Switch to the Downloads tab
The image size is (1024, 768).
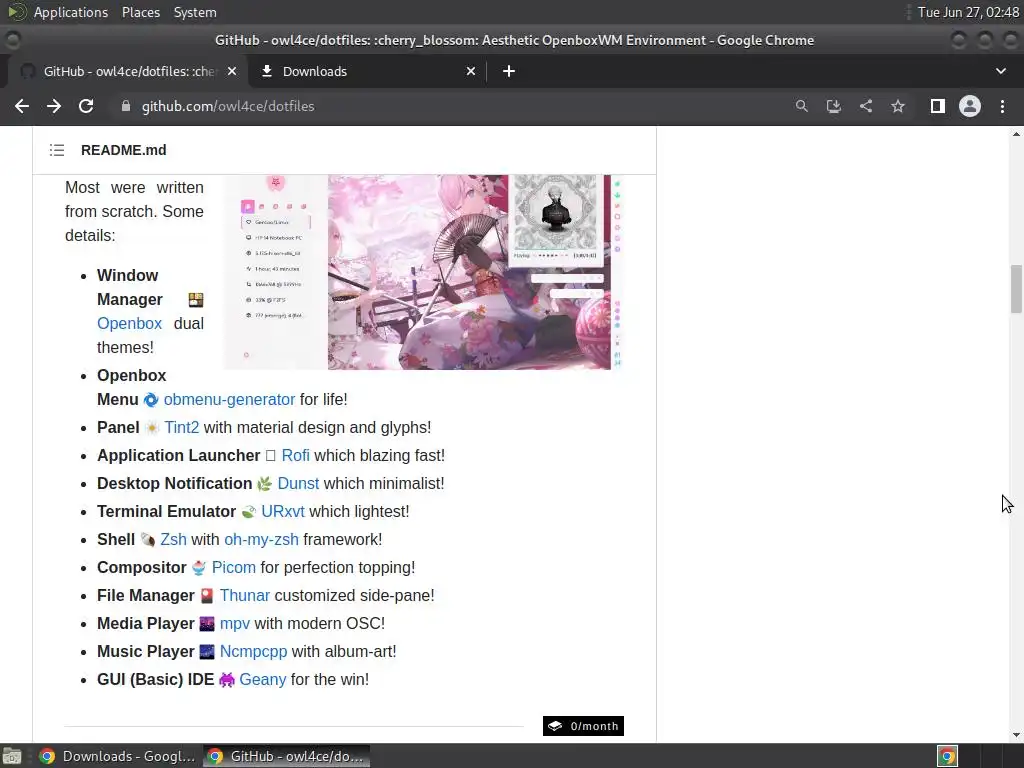(367, 71)
